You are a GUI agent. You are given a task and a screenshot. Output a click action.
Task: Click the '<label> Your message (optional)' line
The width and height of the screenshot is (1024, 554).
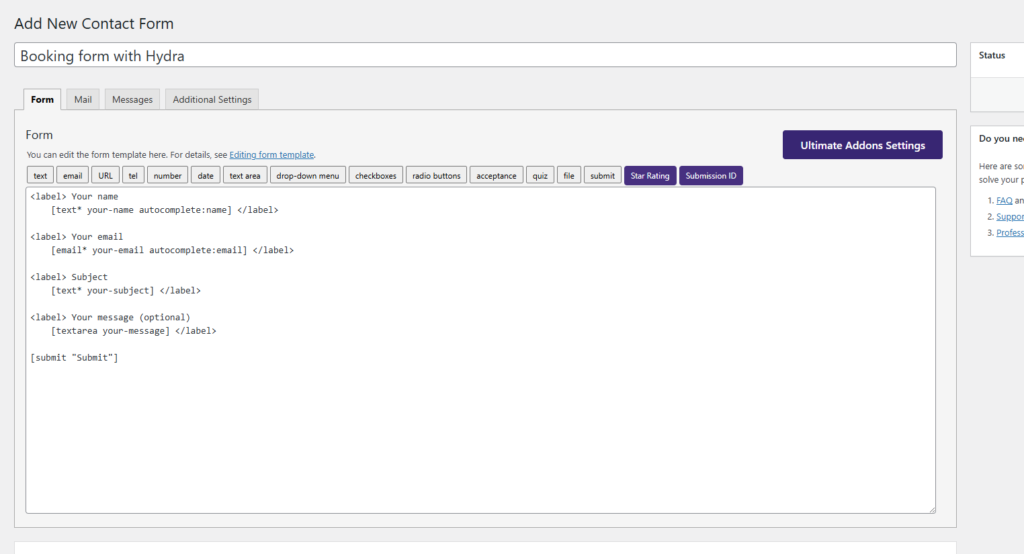click(110, 317)
